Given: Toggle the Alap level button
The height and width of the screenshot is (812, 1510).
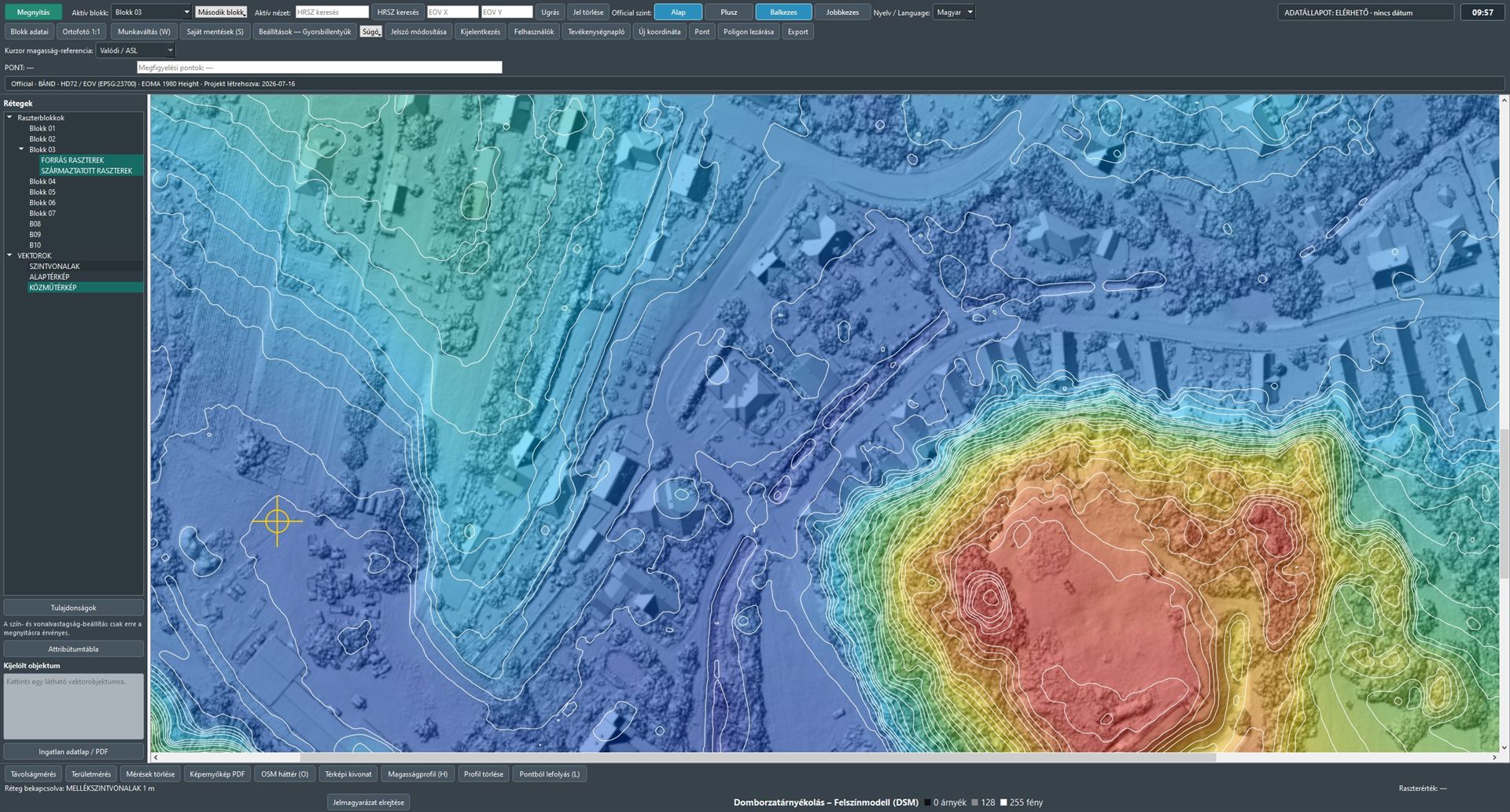Looking at the screenshot, I should 678,13.
